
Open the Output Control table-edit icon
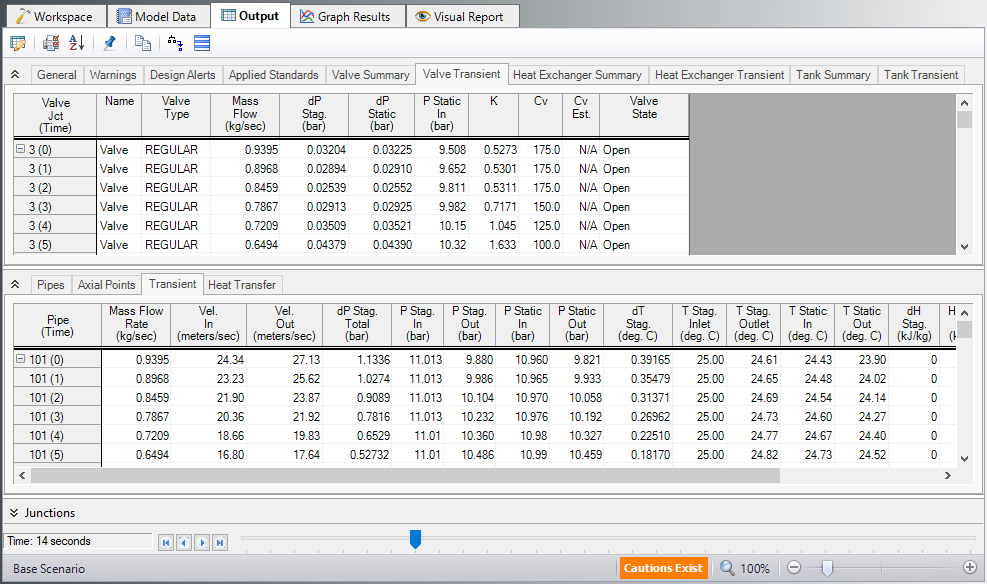[18, 43]
